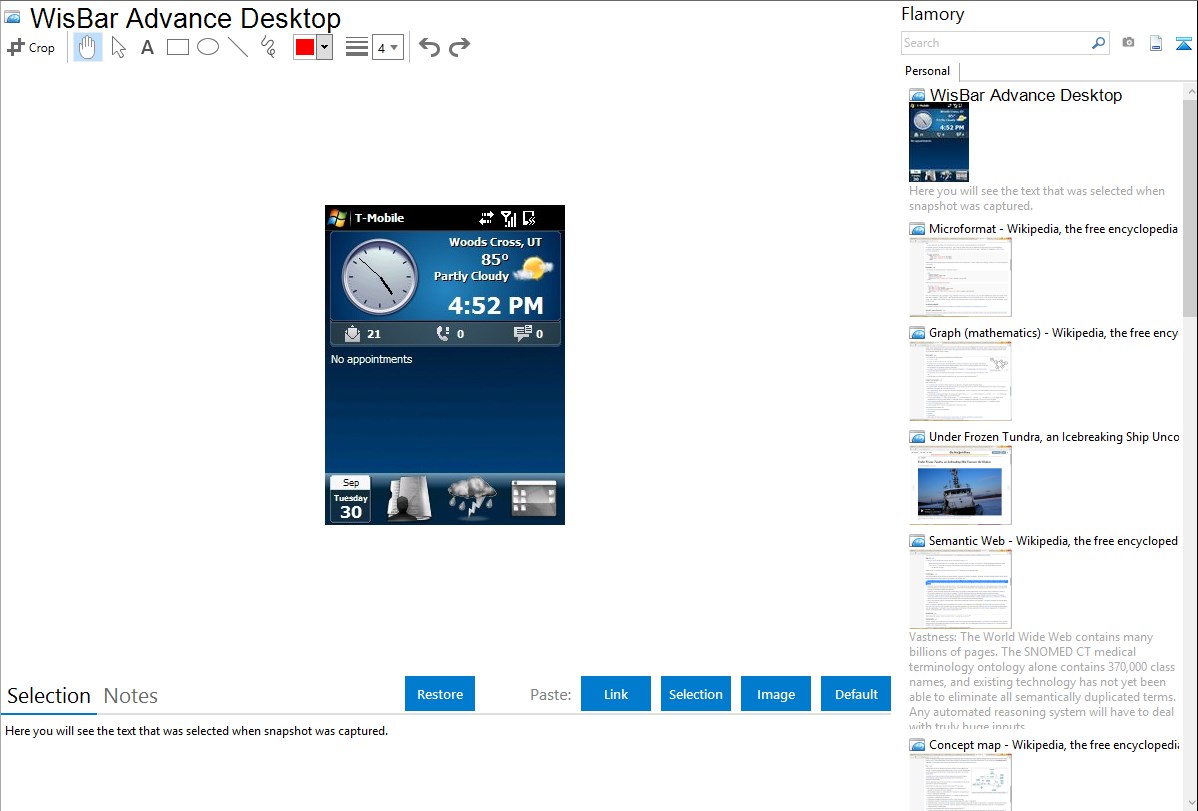Open WisBar Advance Desktop snapshot thumbnail
The image size is (1198, 811).
coord(939,142)
